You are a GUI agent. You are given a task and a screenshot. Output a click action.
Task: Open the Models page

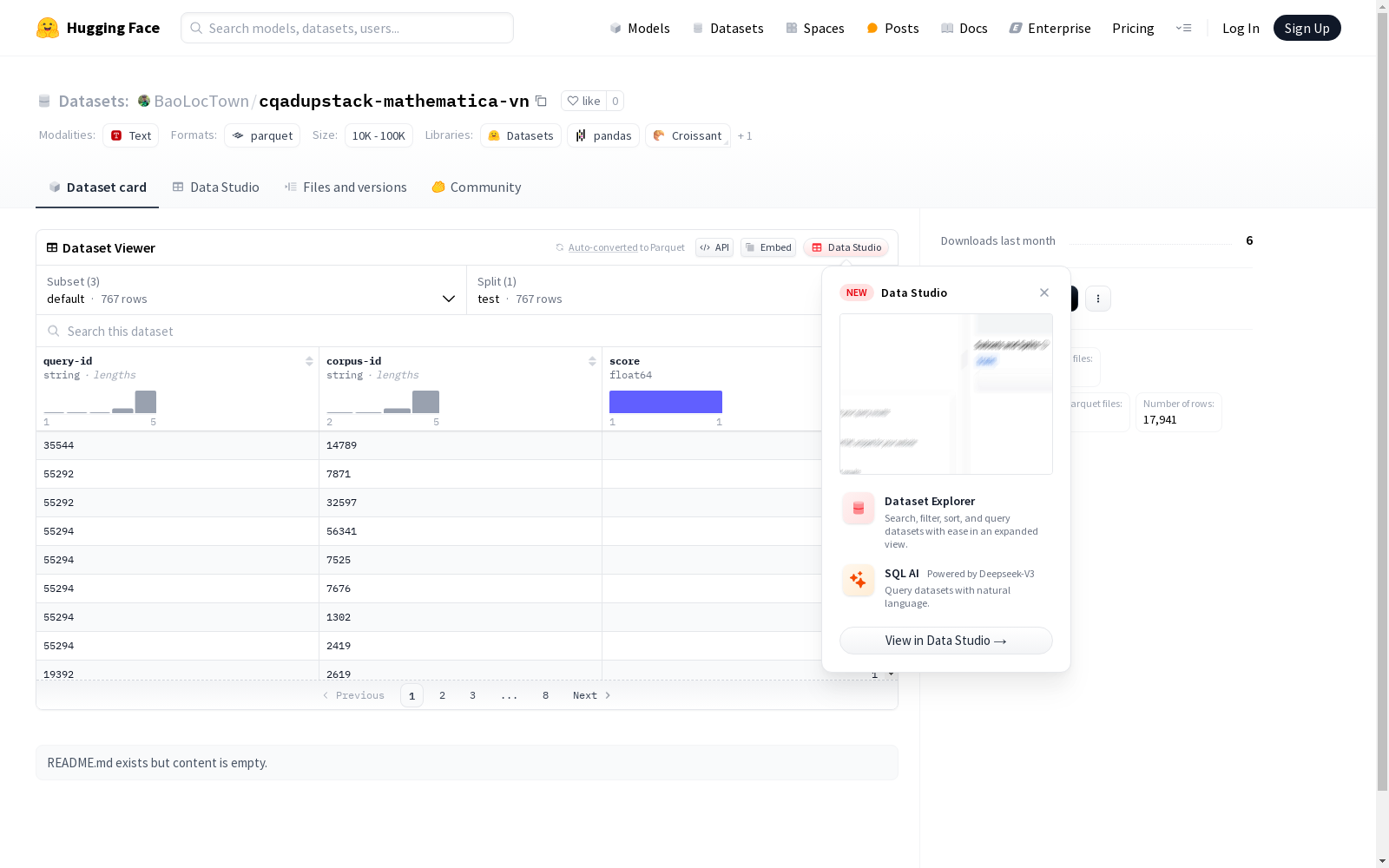pos(640,28)
